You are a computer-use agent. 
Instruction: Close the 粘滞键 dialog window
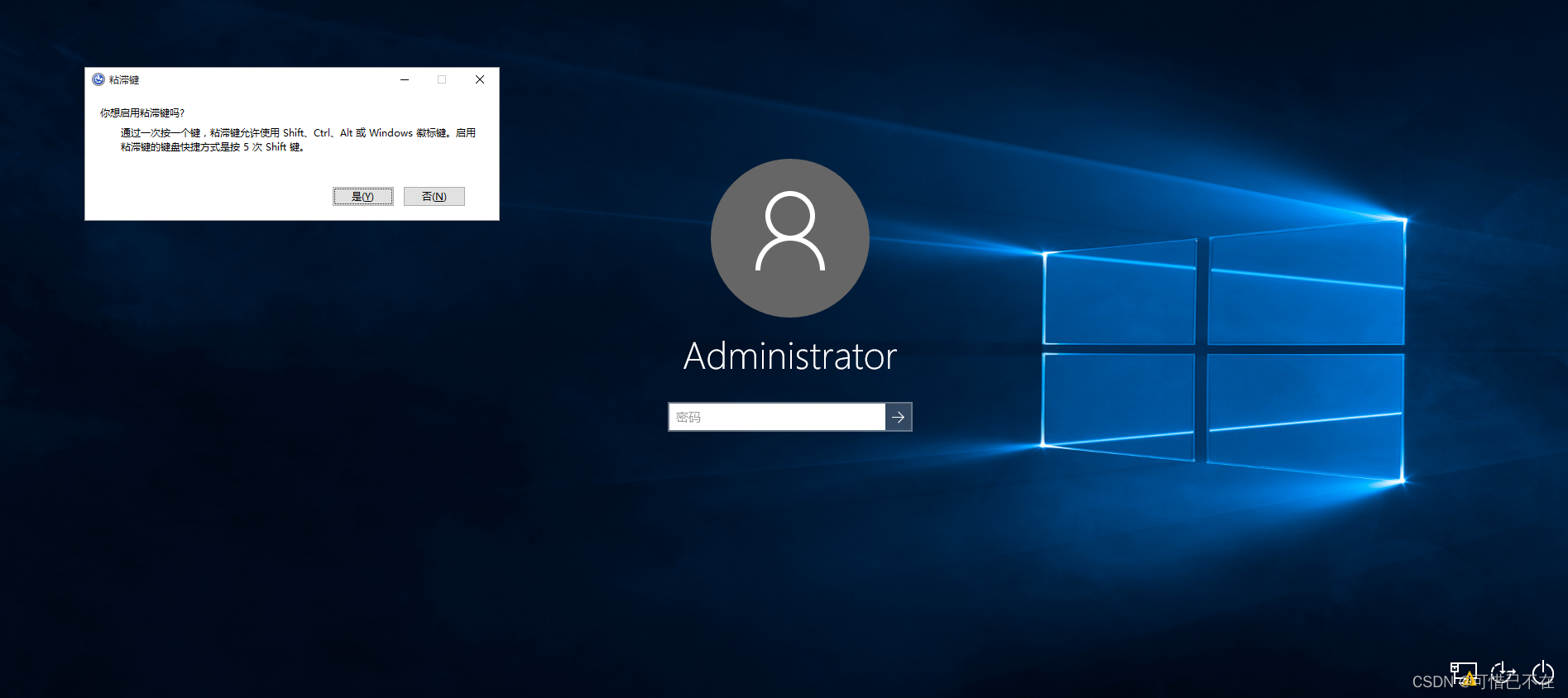tap(480, 79)
